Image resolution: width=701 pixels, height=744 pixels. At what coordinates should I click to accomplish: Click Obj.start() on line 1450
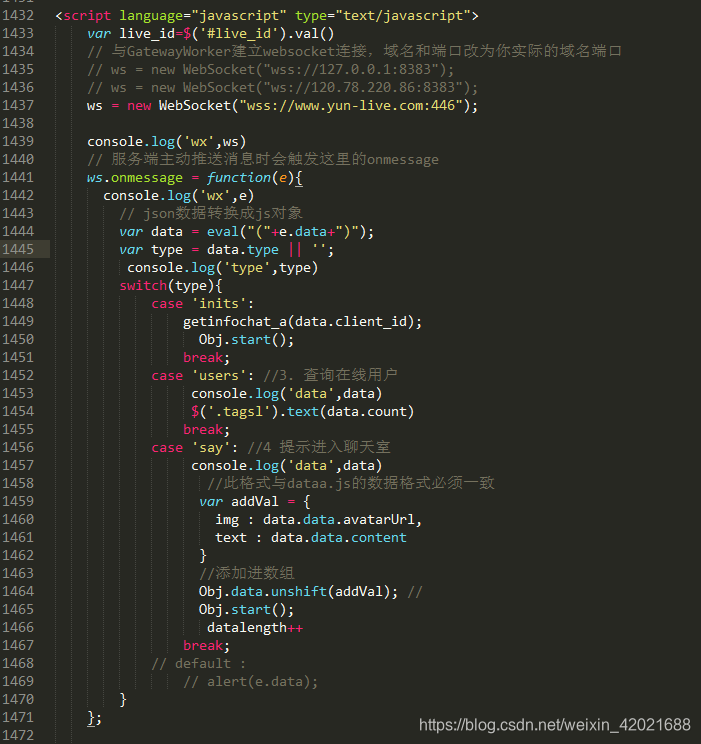click(246, 340)
